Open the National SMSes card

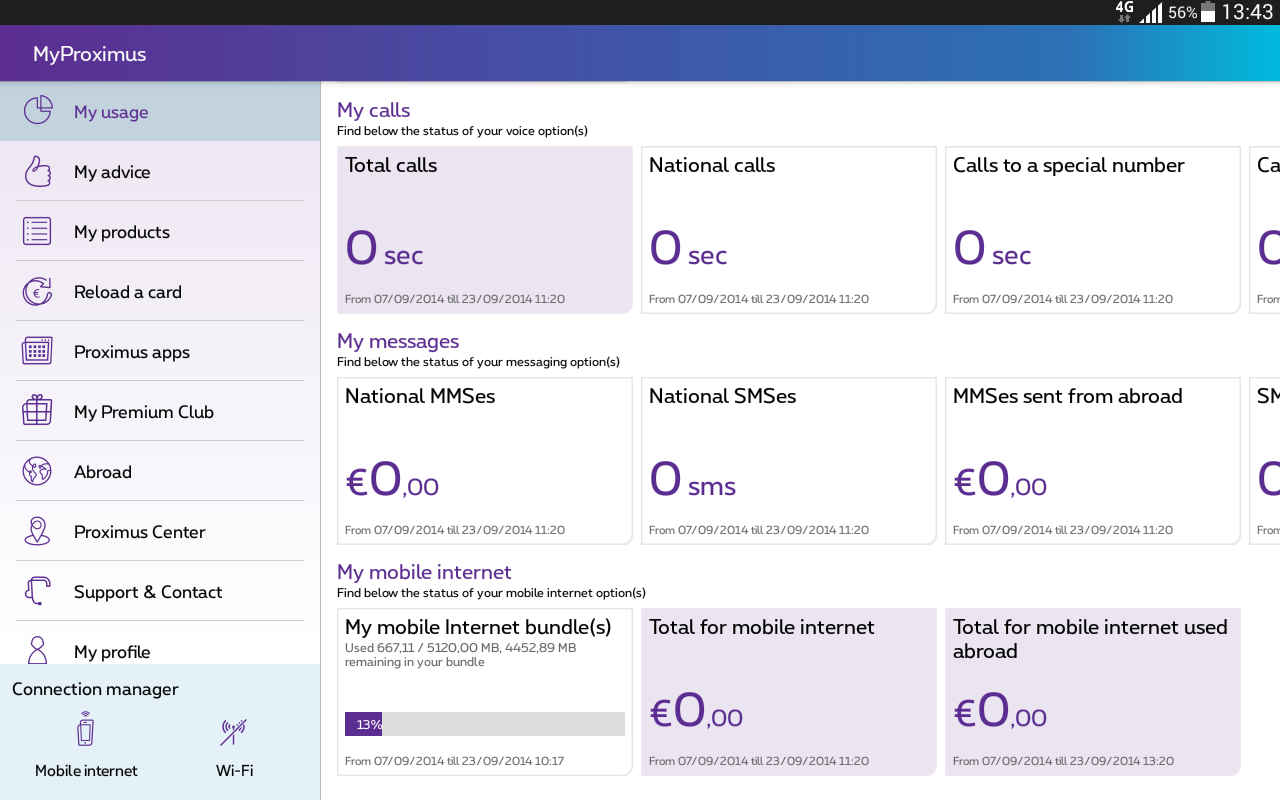pos(788,460)
